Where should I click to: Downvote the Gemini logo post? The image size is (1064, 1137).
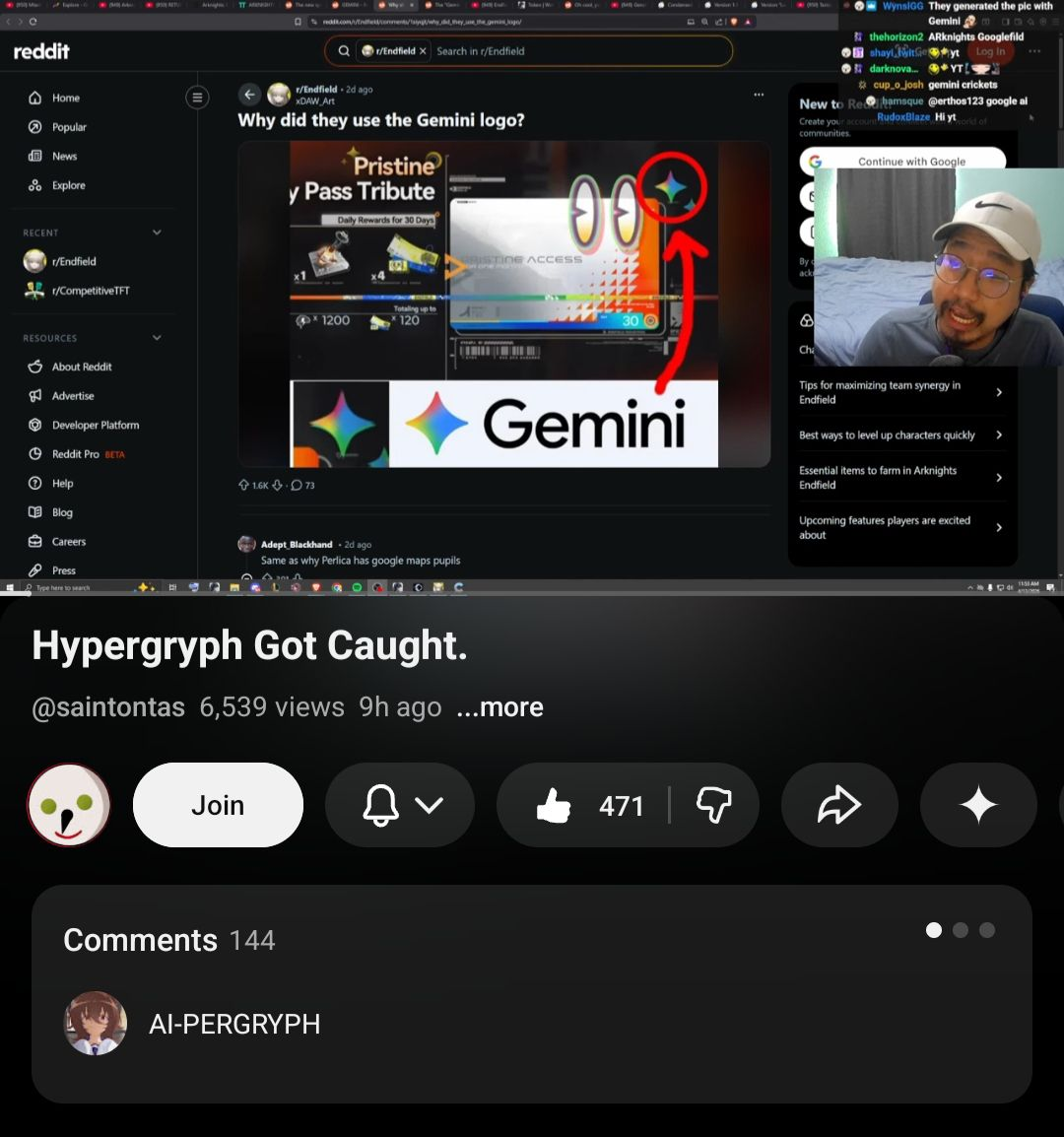click(x=277, y=485)
